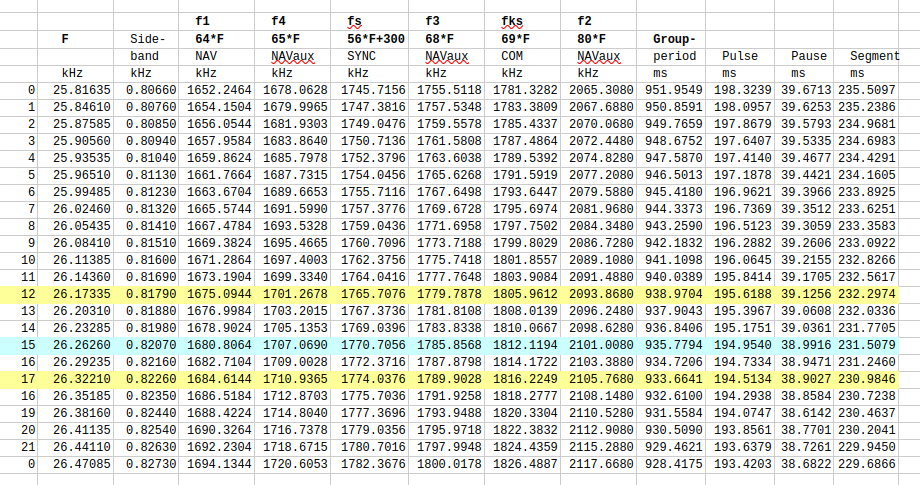Click the COM column label cell
920x485 pixels.
pos(512,56)
